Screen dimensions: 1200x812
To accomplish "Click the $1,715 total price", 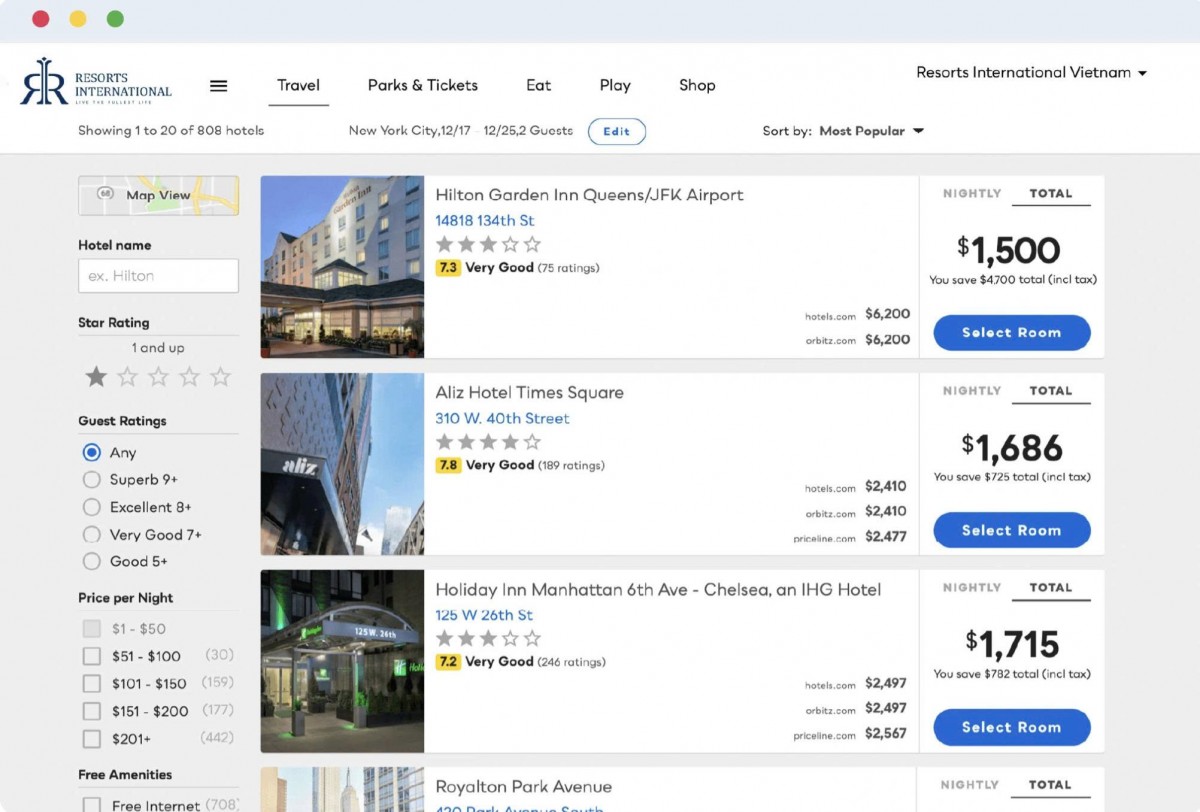I will click(1012, 644).
